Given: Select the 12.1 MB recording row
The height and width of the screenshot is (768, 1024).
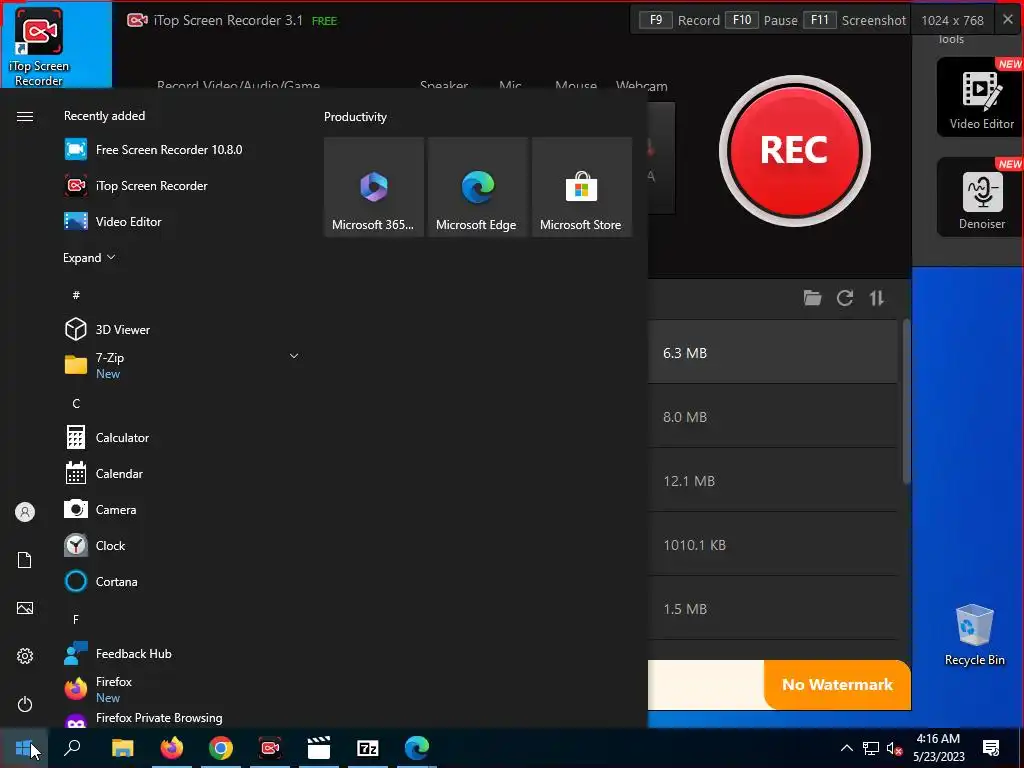Looking at the screenshot, I should coord(773,481).
